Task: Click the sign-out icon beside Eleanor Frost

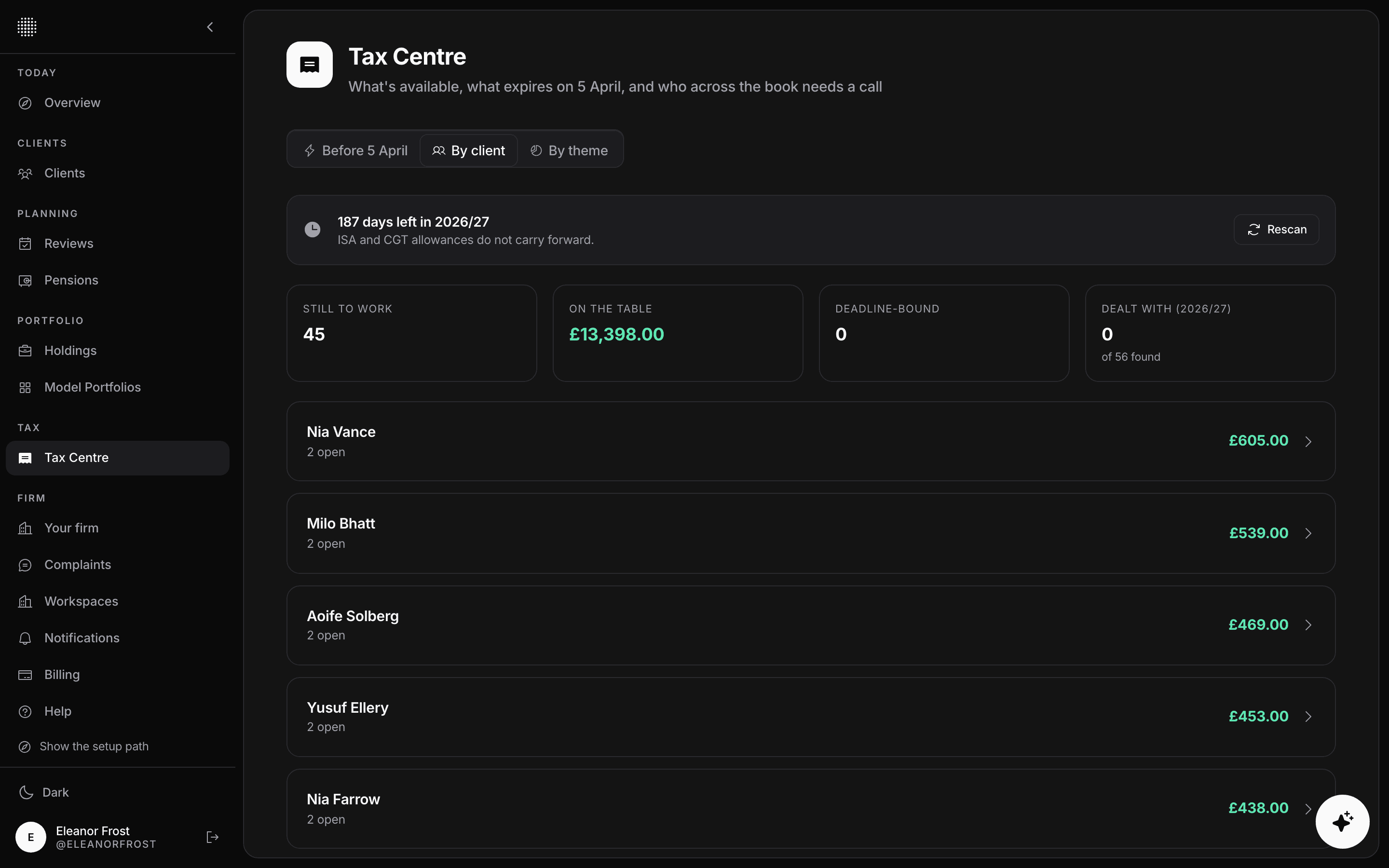Action: tap(212, 837)
